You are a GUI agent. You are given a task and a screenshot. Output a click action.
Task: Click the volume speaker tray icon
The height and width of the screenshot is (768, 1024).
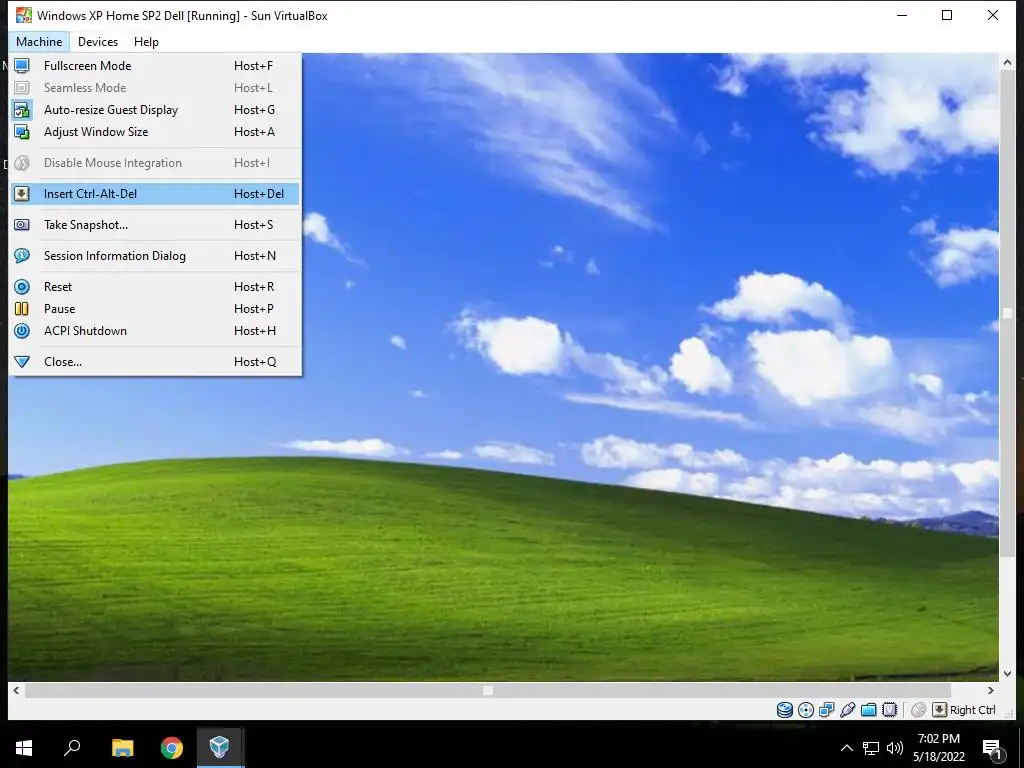coord(895,748)
